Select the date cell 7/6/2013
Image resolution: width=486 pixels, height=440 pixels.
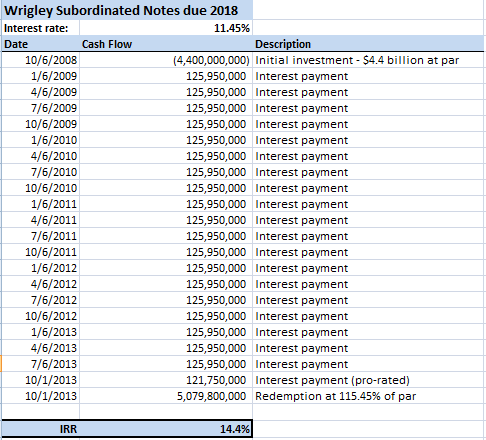(41, 364)
